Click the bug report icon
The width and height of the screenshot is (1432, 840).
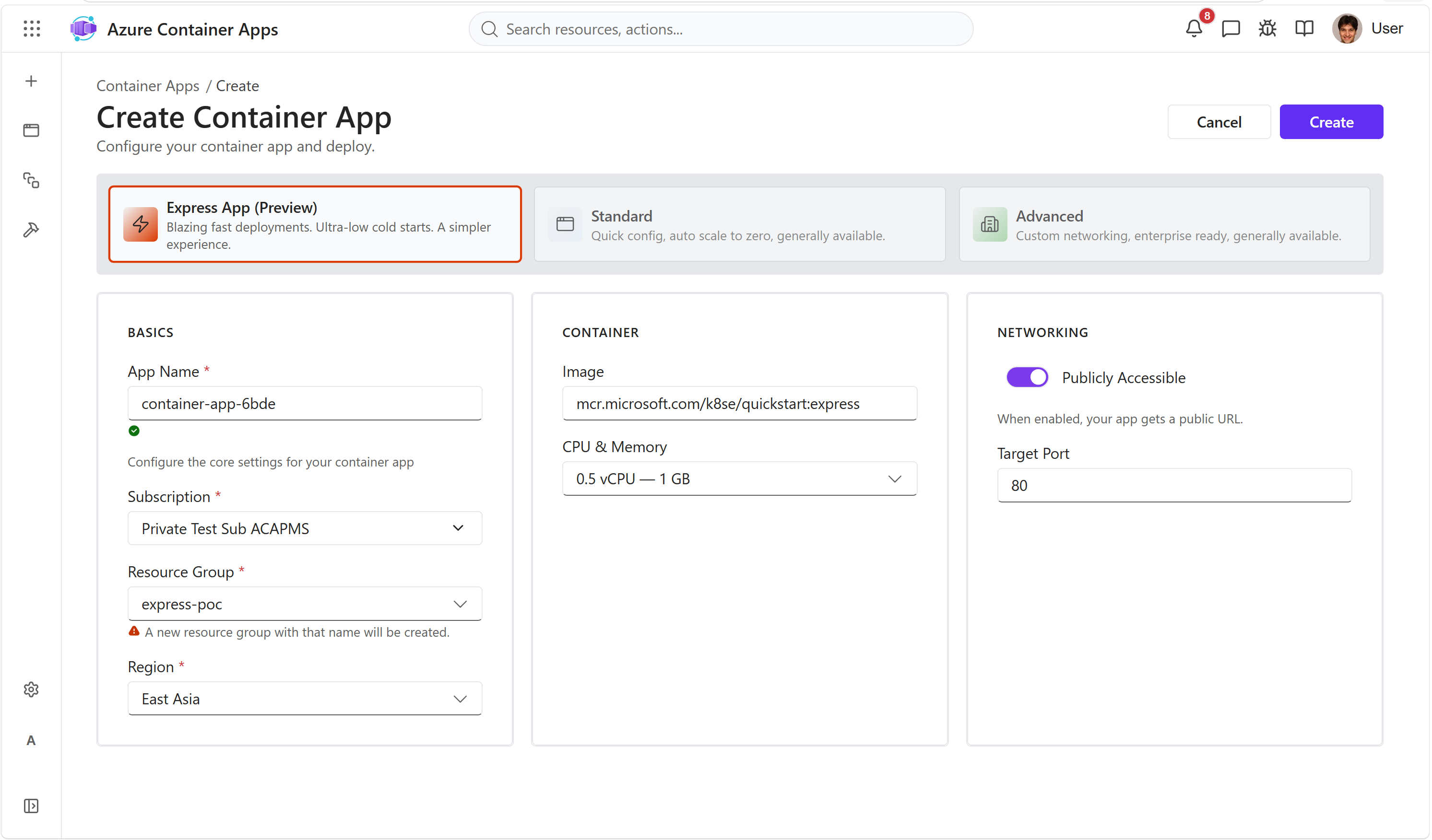1268,28
